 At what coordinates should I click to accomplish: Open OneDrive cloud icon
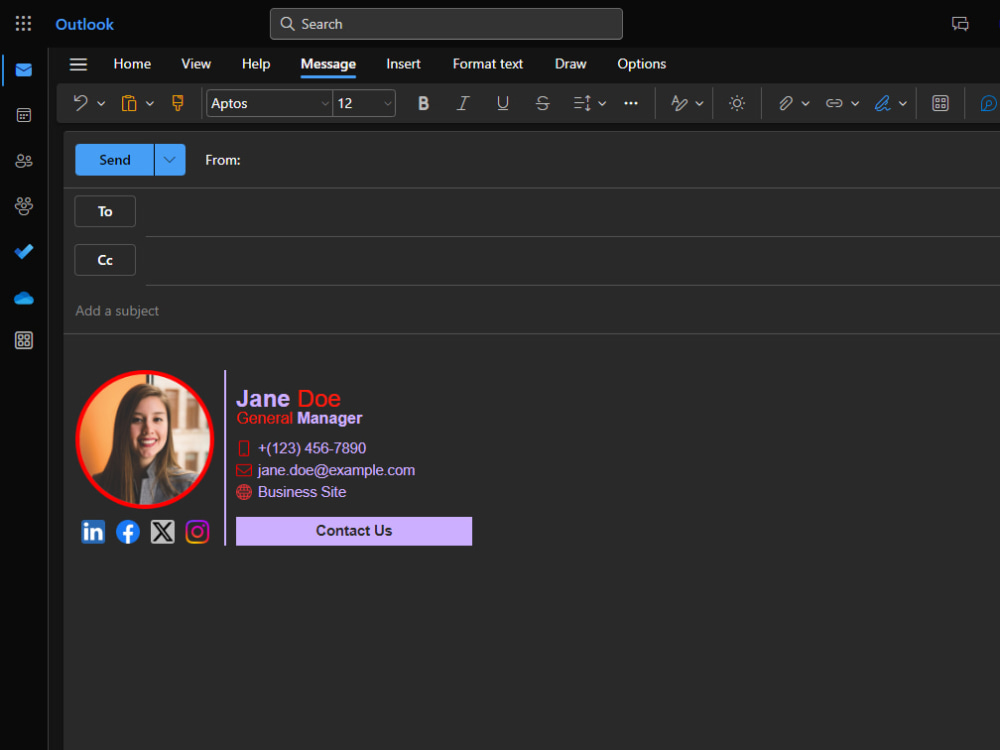24,298
